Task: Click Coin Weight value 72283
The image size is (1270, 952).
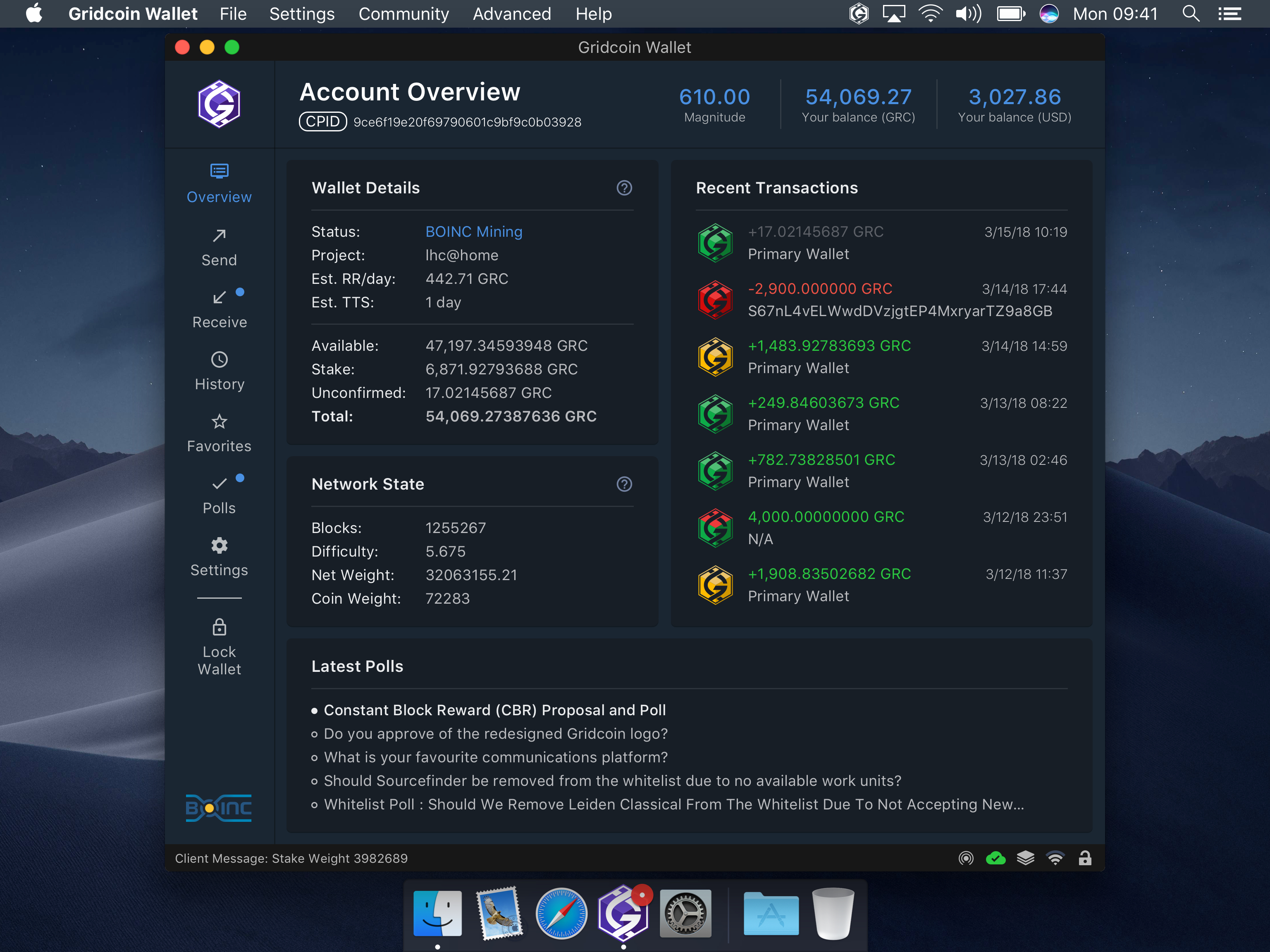Action: coord(447,599)
